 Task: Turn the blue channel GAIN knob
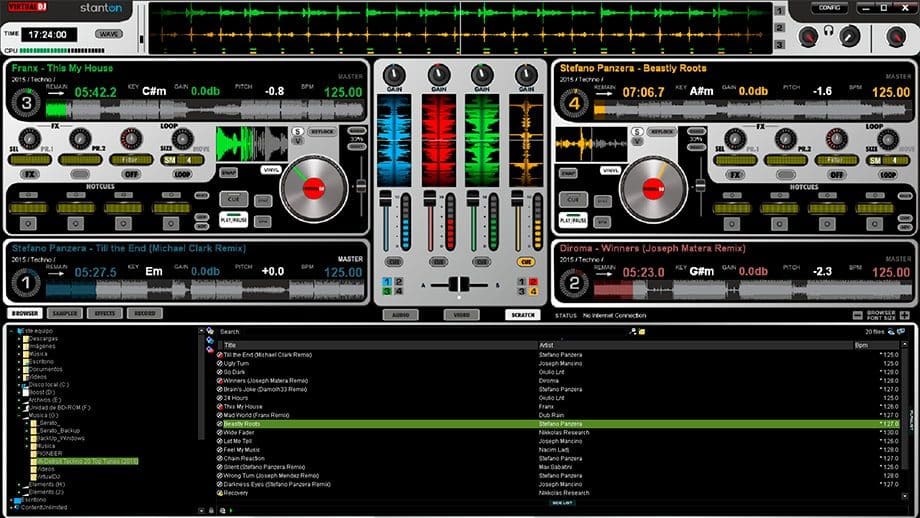[x=394, y=76]
